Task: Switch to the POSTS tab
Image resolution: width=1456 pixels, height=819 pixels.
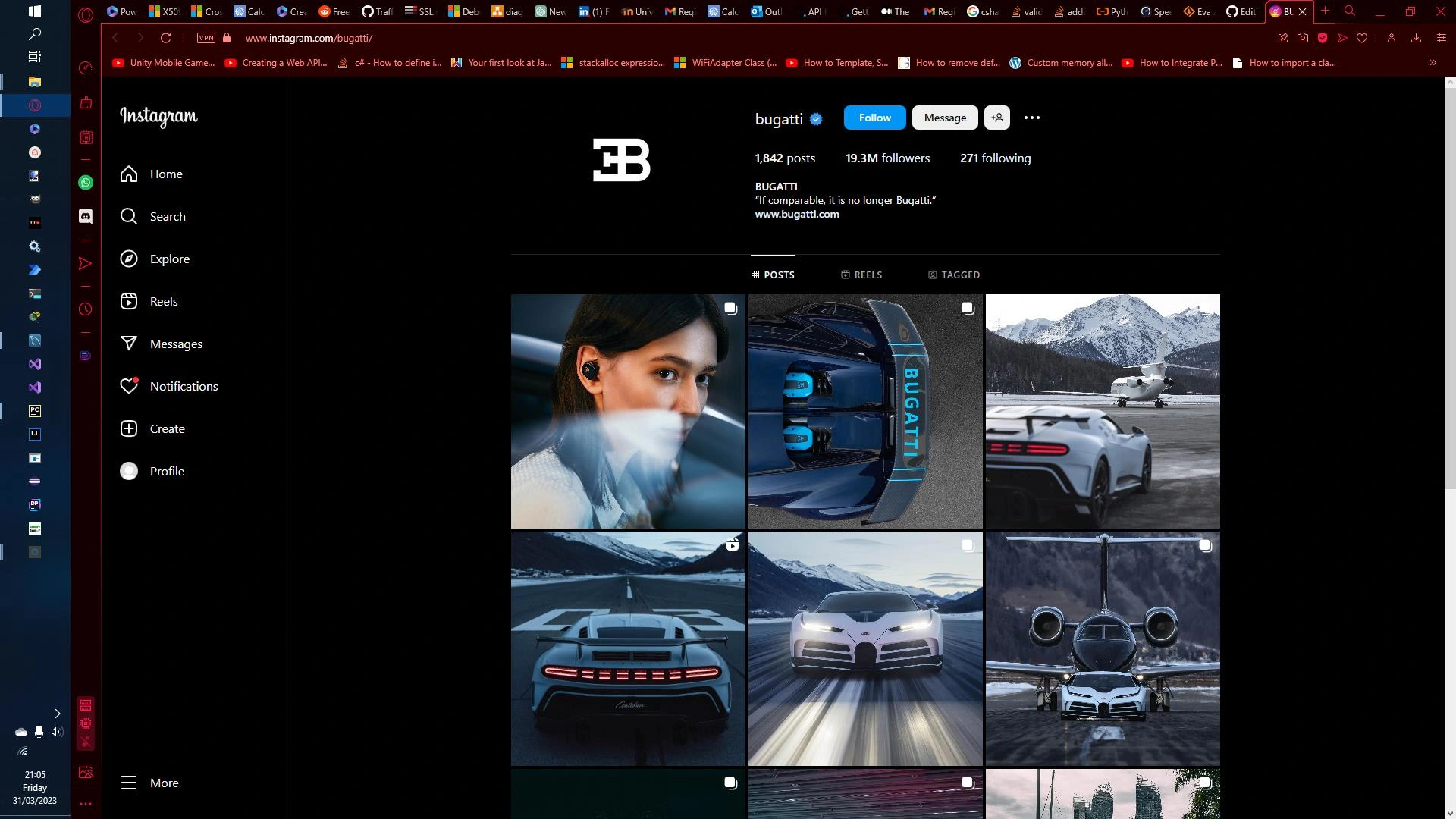Action: (x=773, y=275)
